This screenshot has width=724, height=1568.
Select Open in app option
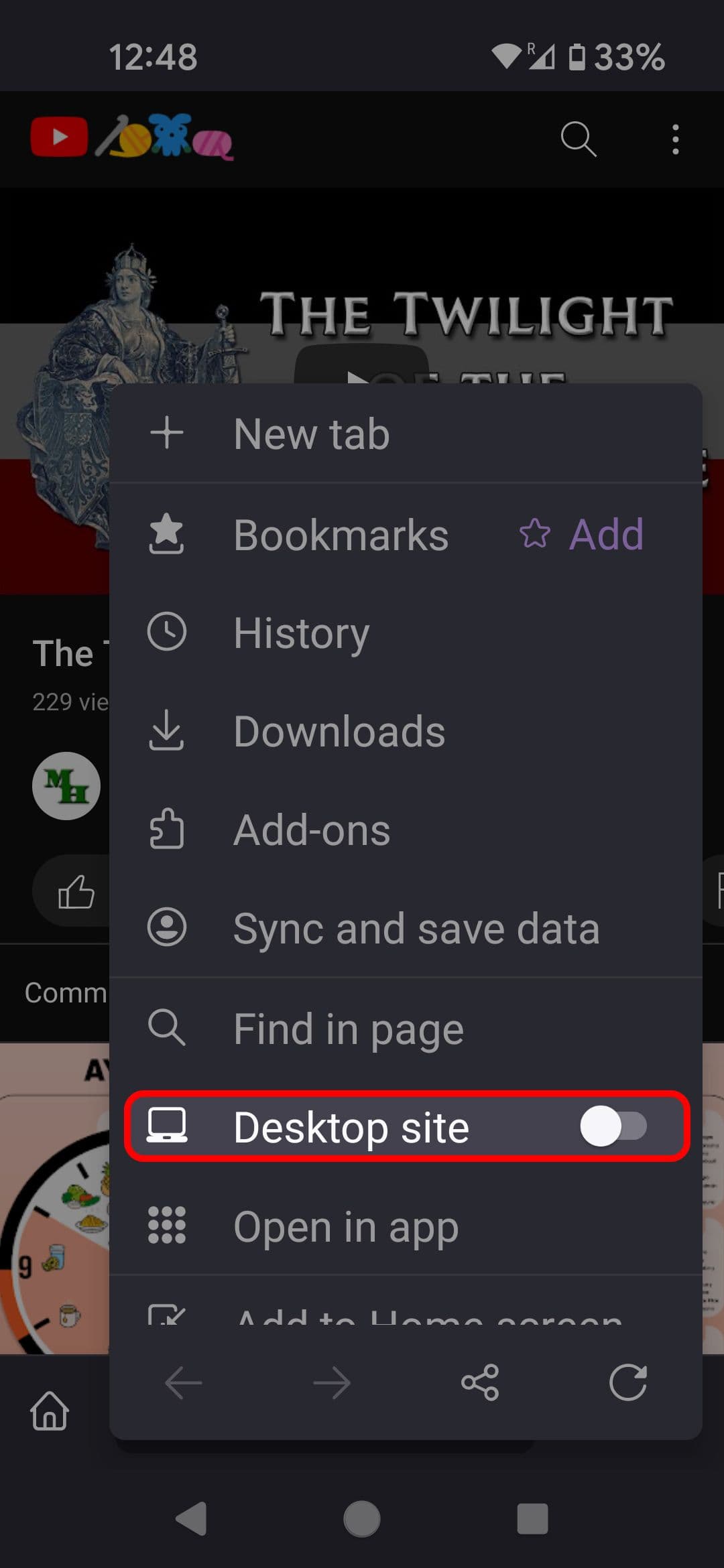point(406,1226)
